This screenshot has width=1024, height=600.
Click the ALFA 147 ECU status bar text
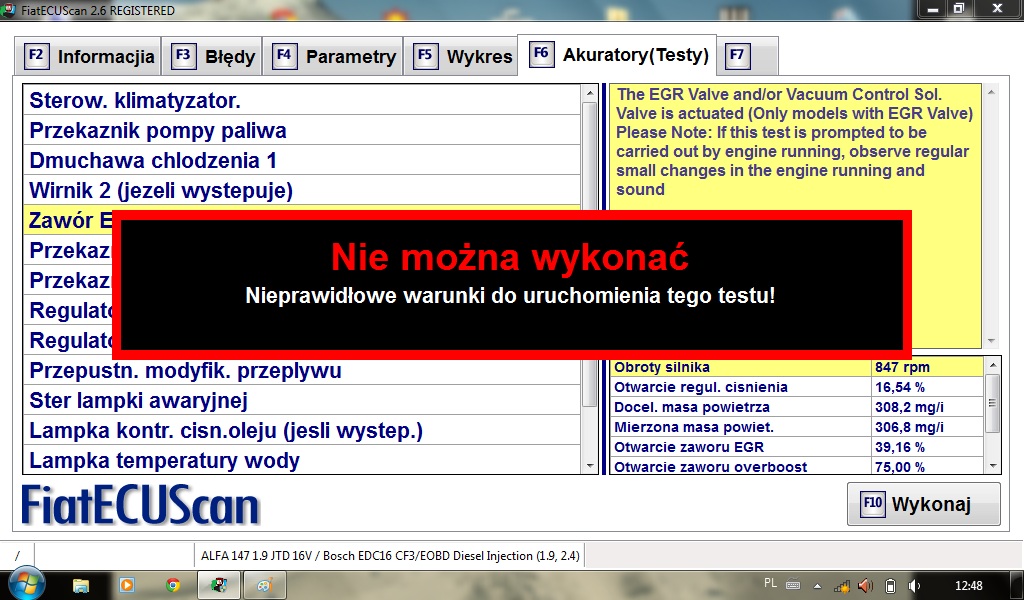click(390, 556)
